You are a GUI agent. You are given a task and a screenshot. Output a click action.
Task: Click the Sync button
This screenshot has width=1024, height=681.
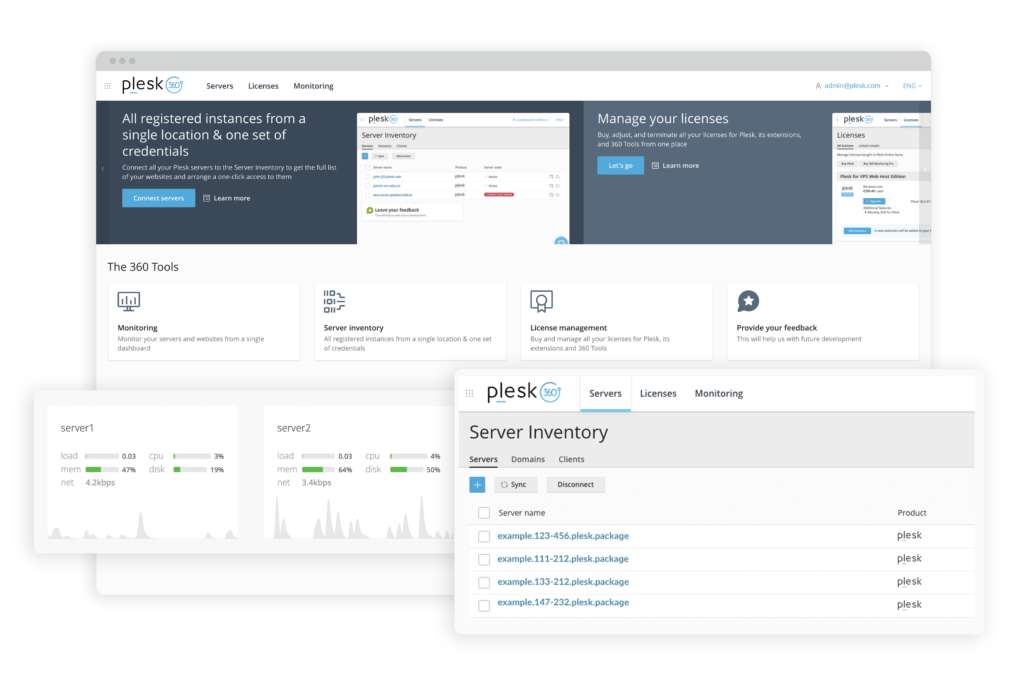[x=515, y=484]
